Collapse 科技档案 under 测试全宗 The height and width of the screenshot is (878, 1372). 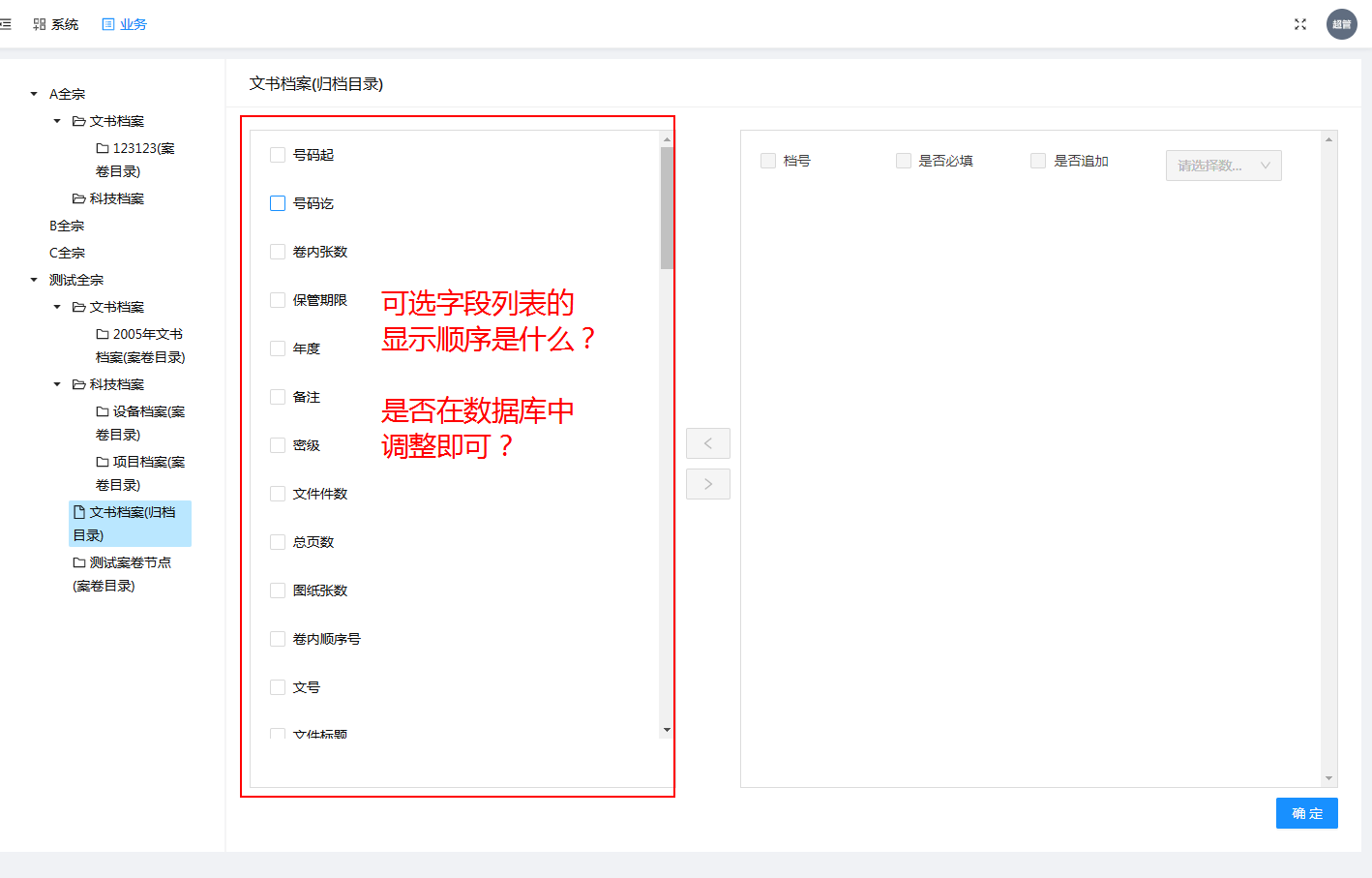(x=57, y=384)
